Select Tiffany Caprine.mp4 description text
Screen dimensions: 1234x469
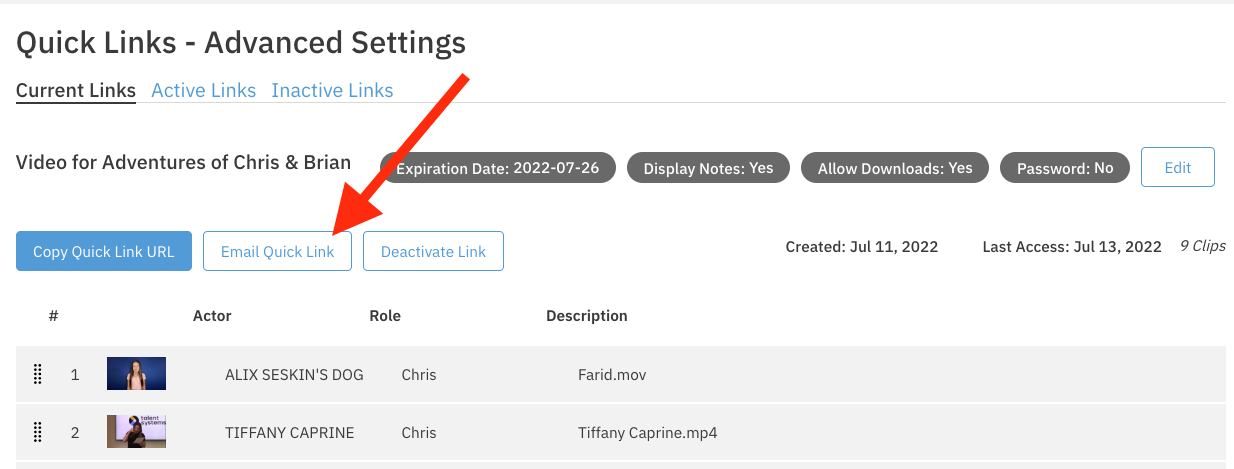coord(647,433)
